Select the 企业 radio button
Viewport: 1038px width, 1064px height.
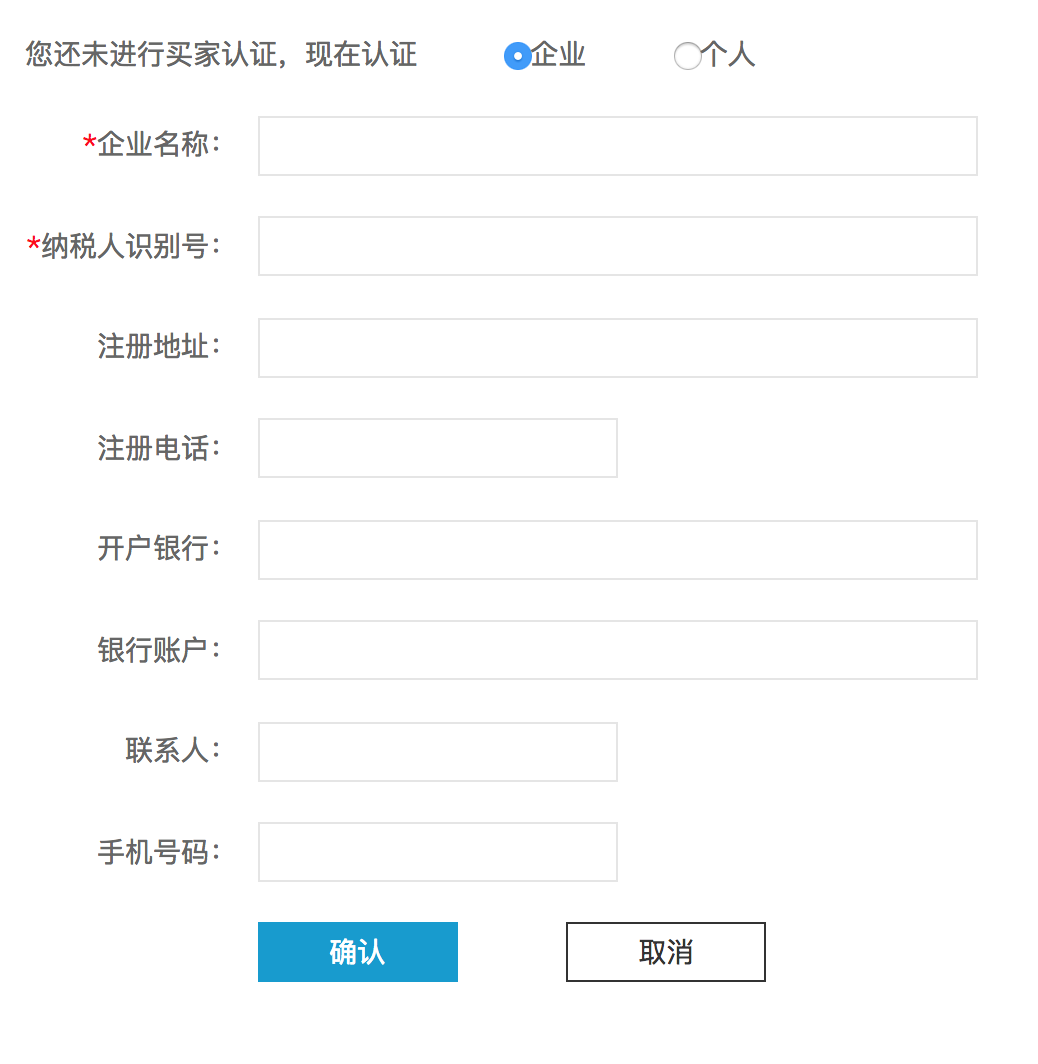pos(517,56)
